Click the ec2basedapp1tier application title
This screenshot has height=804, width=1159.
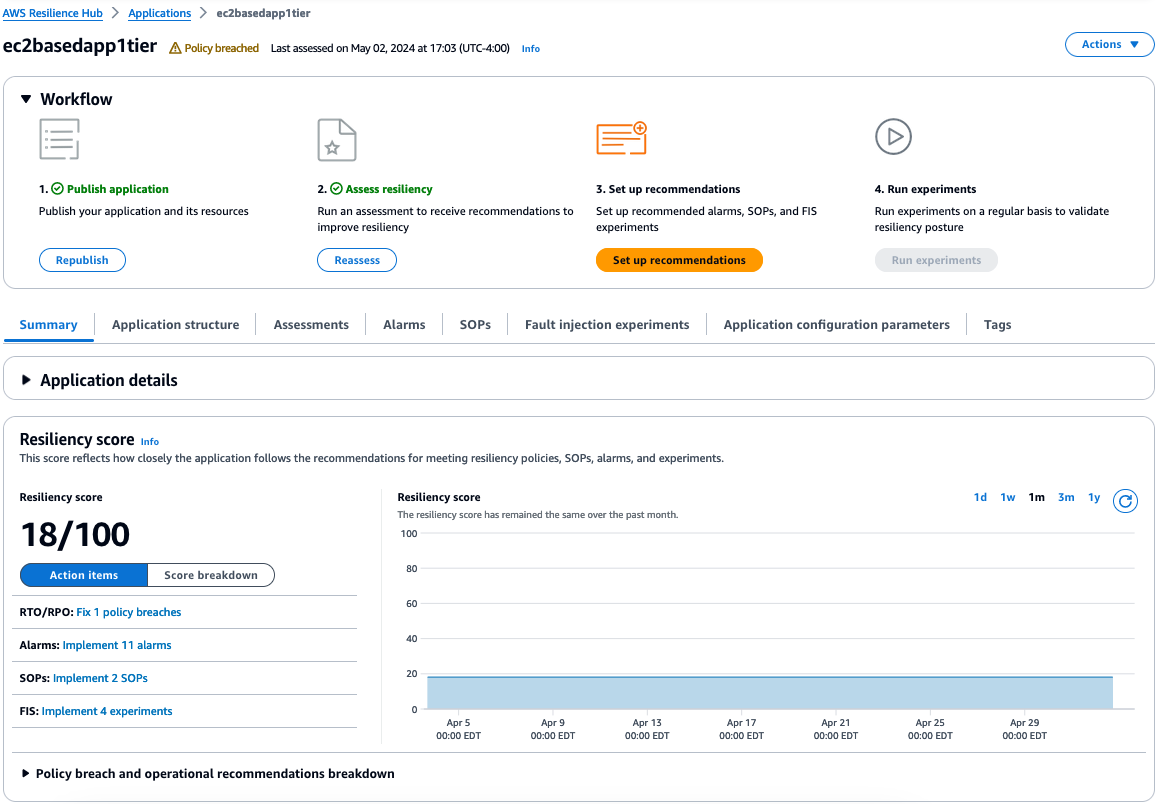80,46
